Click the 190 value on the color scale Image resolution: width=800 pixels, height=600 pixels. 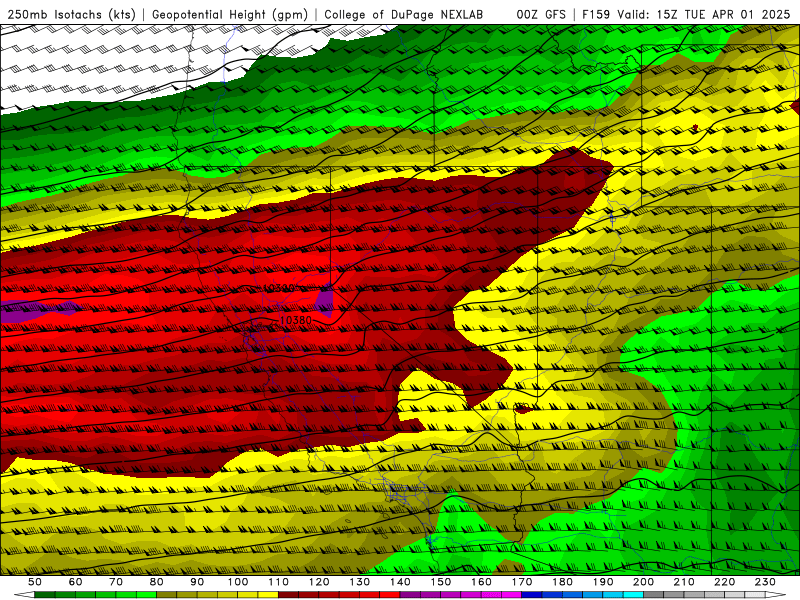click(x=603, y=582)
